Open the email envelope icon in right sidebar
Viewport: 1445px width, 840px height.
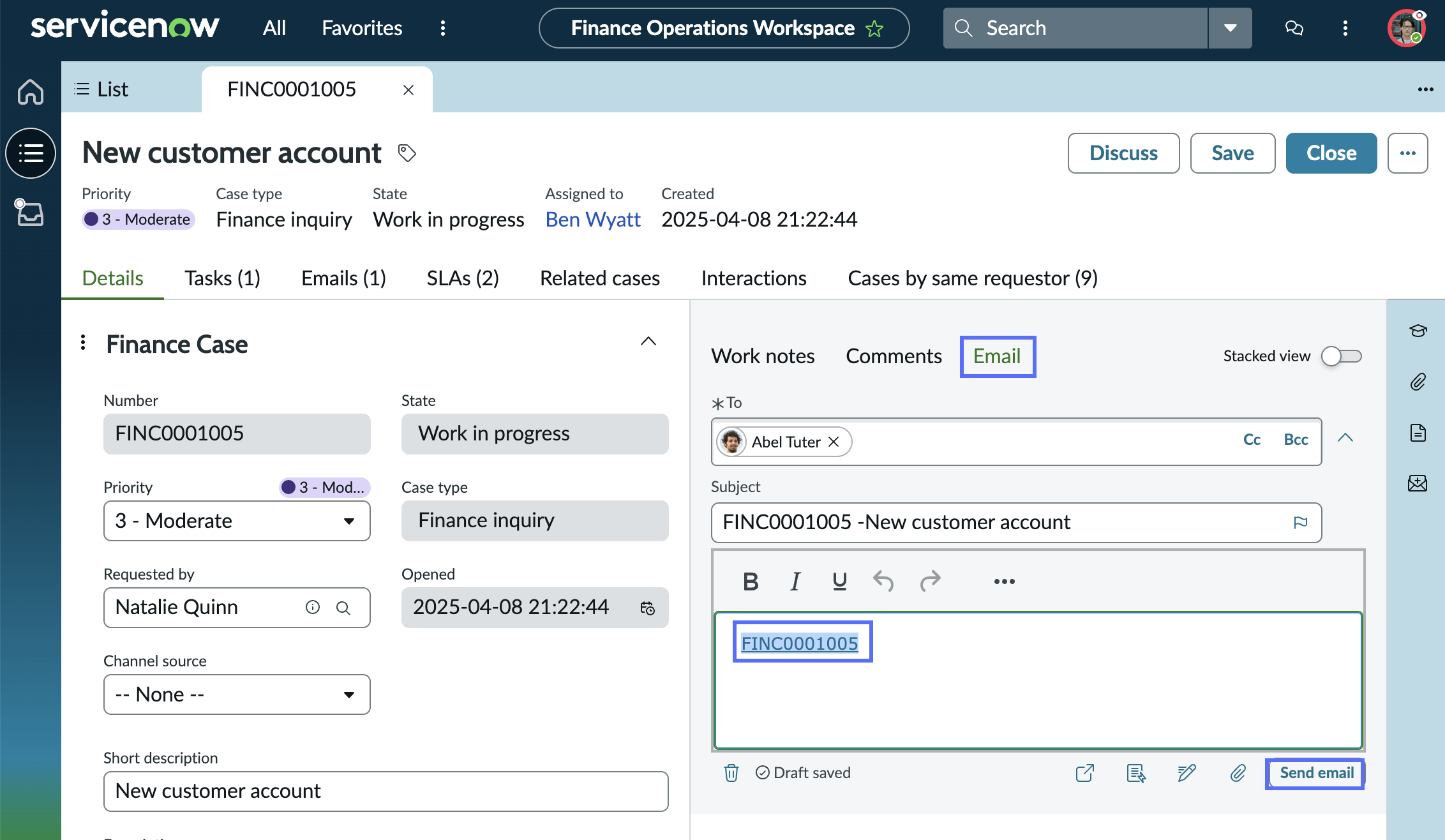point(1418,483)
